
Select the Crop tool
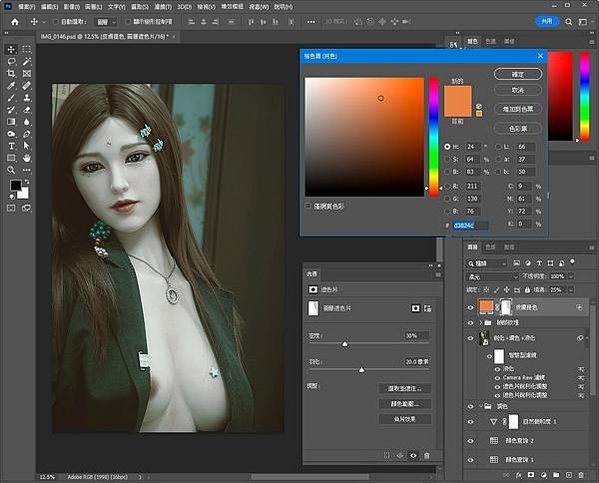[11, 73]
